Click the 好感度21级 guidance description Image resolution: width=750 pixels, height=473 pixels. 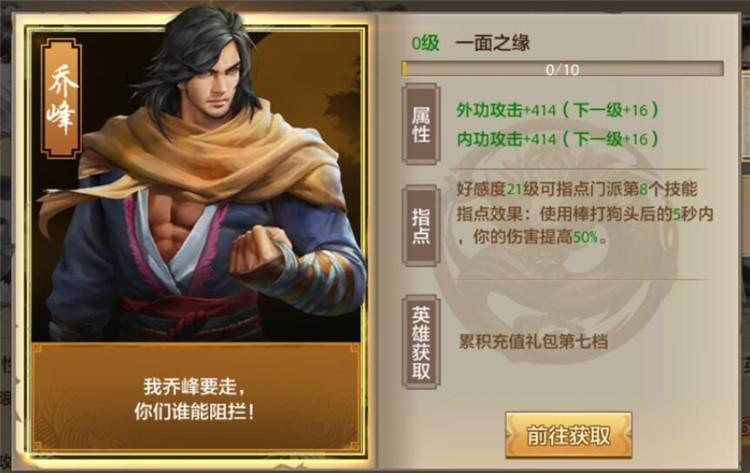(576, 189)
